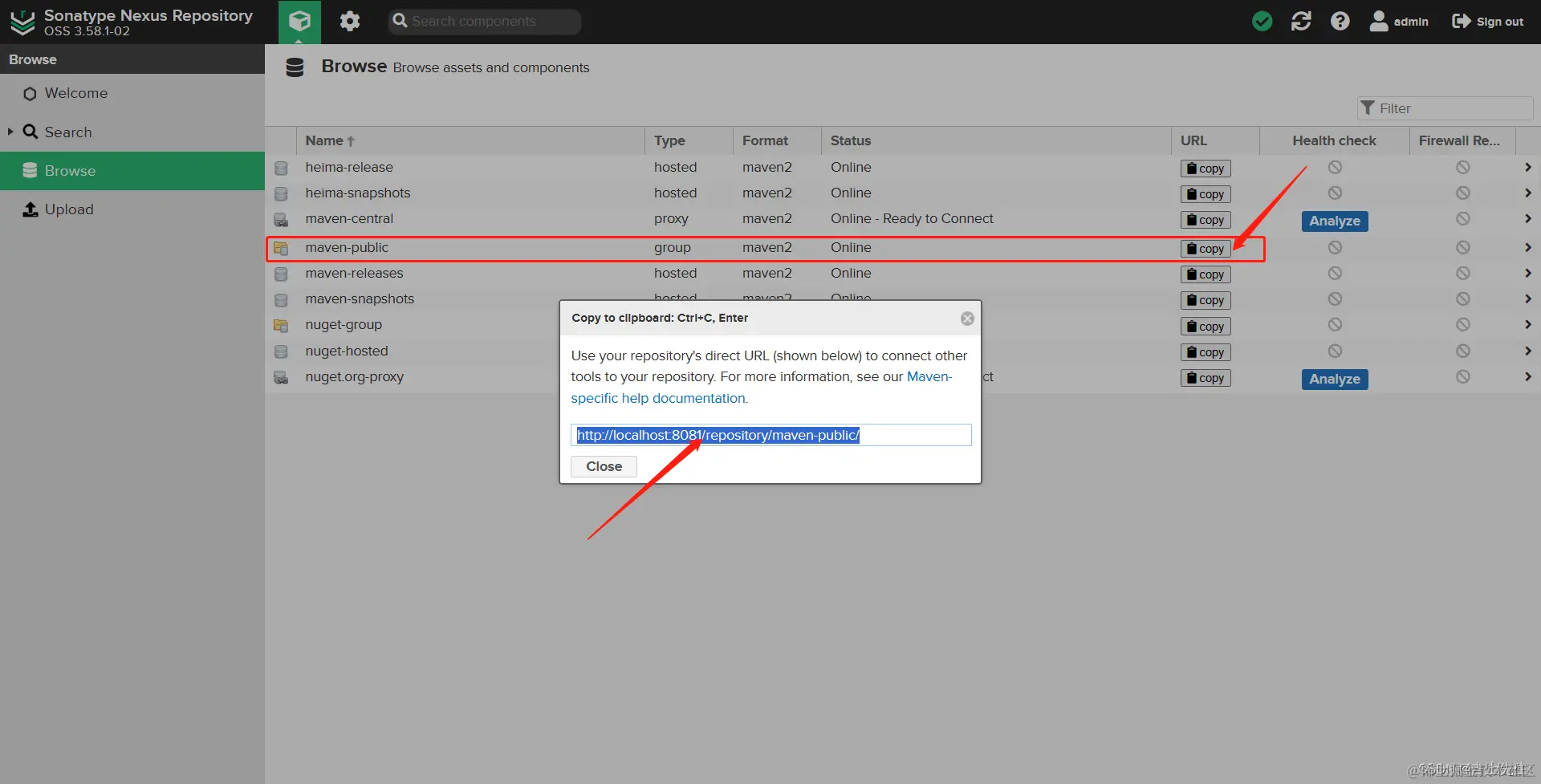Refresh the page with the refresh icon

click(x=1301, y=21)
